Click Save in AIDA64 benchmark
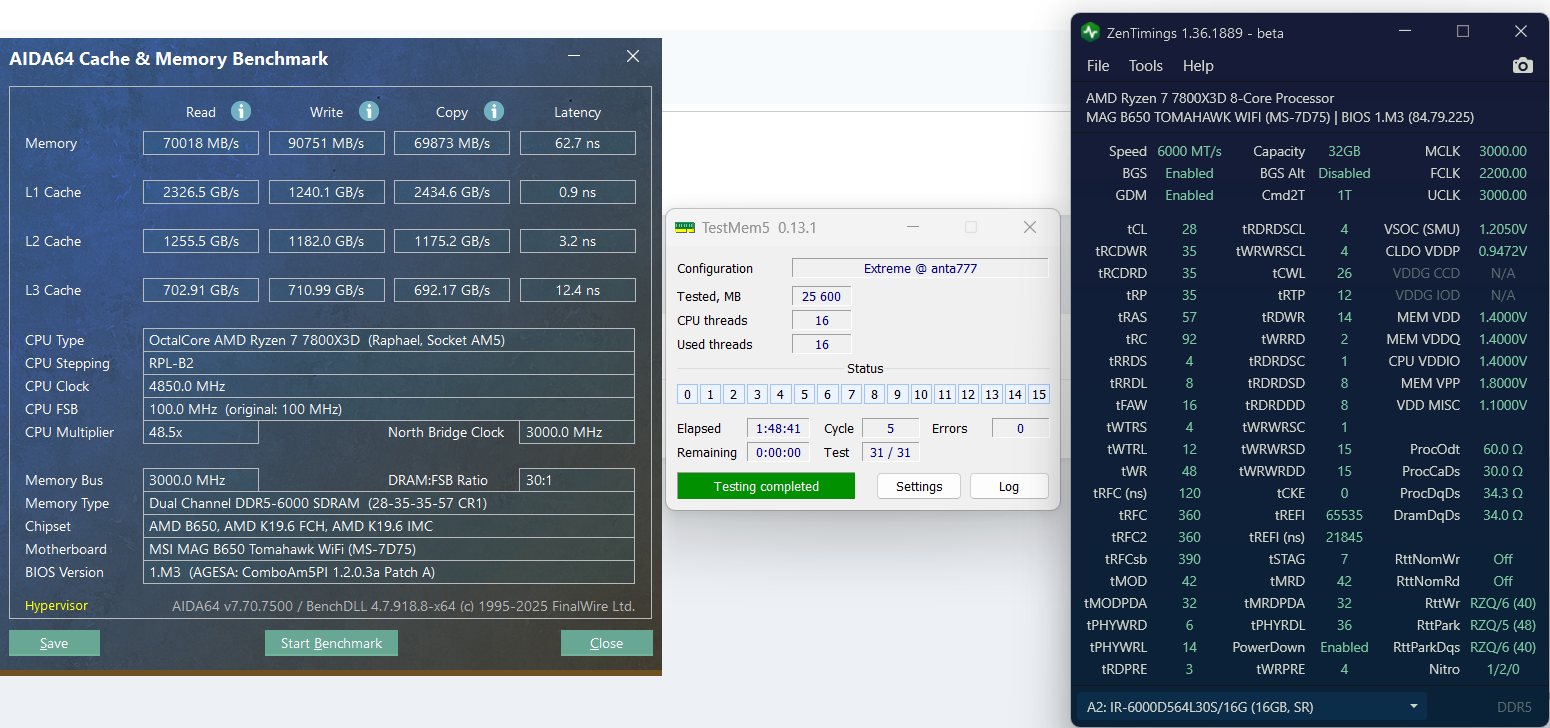This screenshot has width=1550, height=728. click(x=54, y=643)
